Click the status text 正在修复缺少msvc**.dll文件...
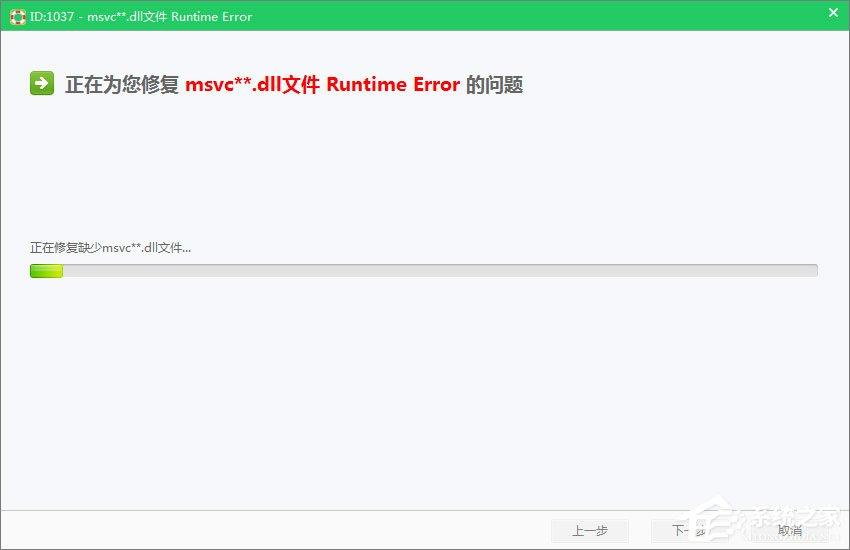The height and width of the screenshot is (550, 850). coord(110,248)
